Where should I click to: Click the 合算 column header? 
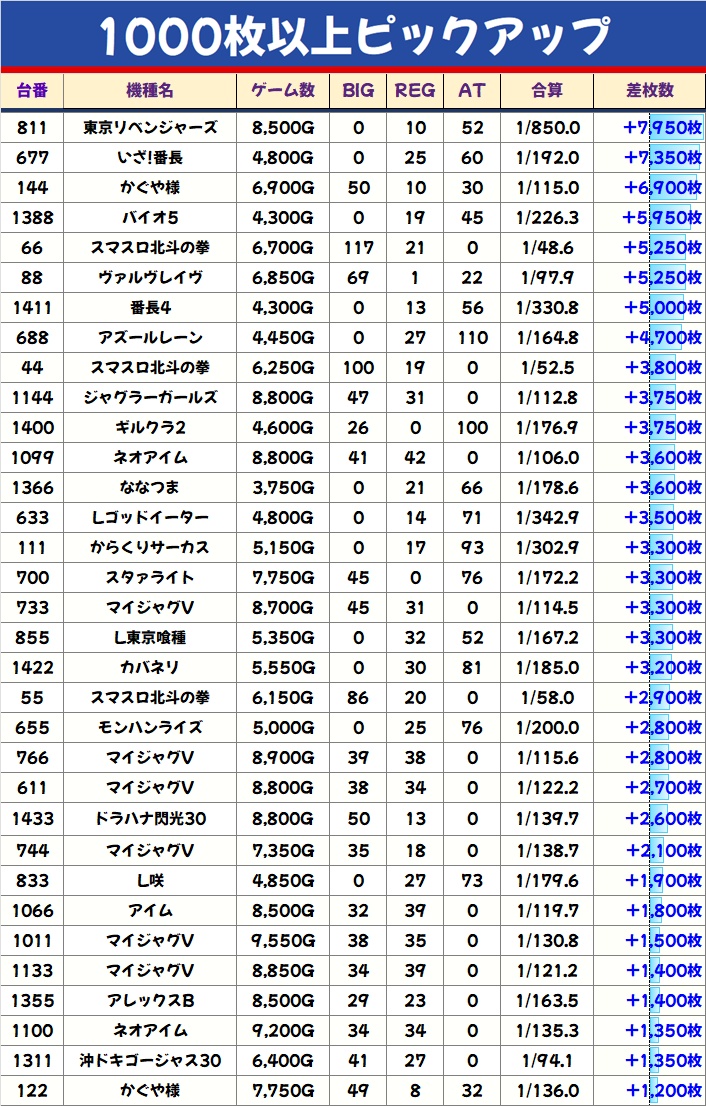(x=547, y=91)
